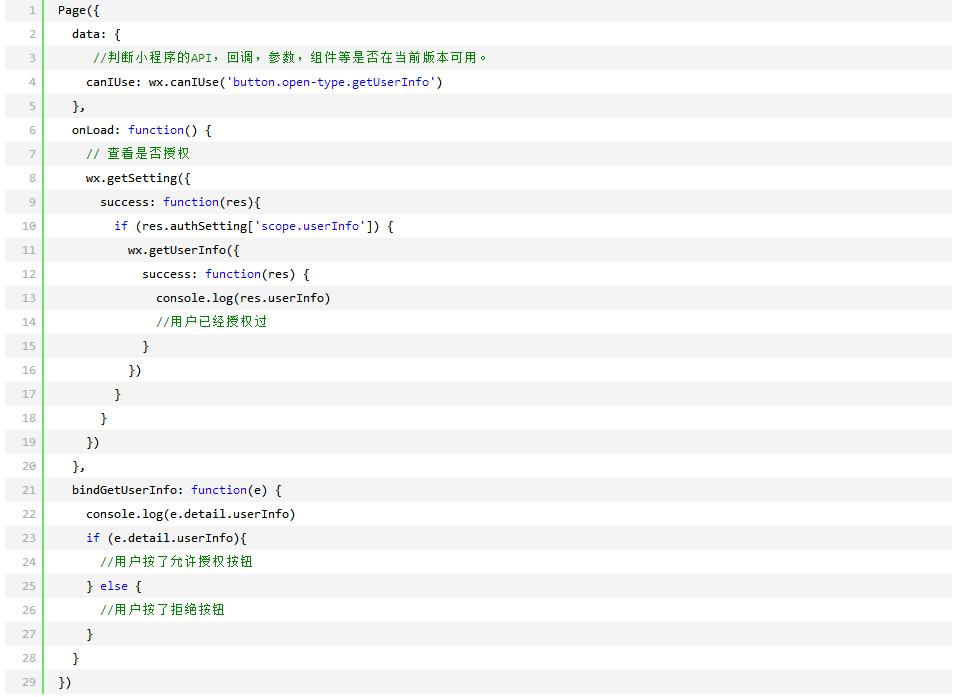Click 'canIUse:' property name on line 4

114,82
